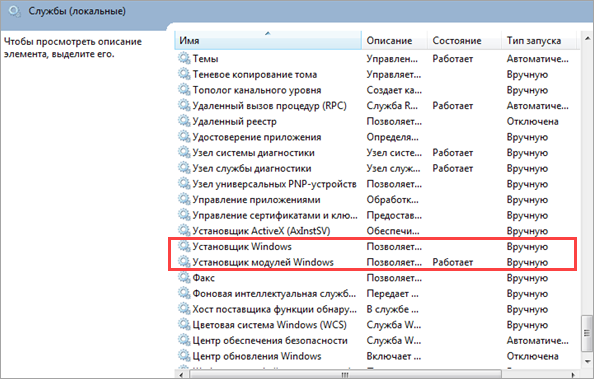Click gear icon of Удостоверение приложения
The height and width of the screenshot is (379, 594).
pos(184,136)
